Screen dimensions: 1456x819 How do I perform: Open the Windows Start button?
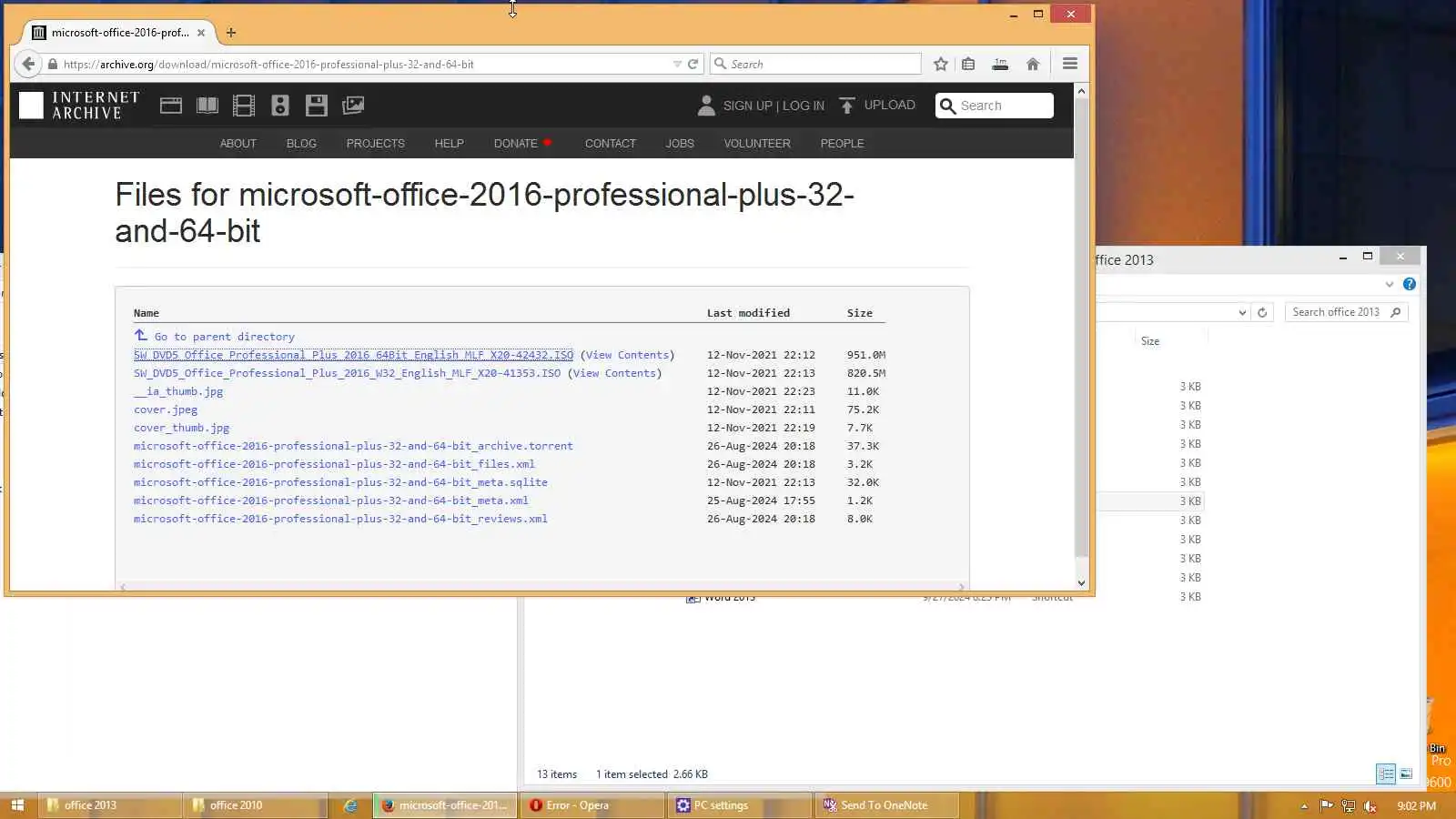[17, 805]
